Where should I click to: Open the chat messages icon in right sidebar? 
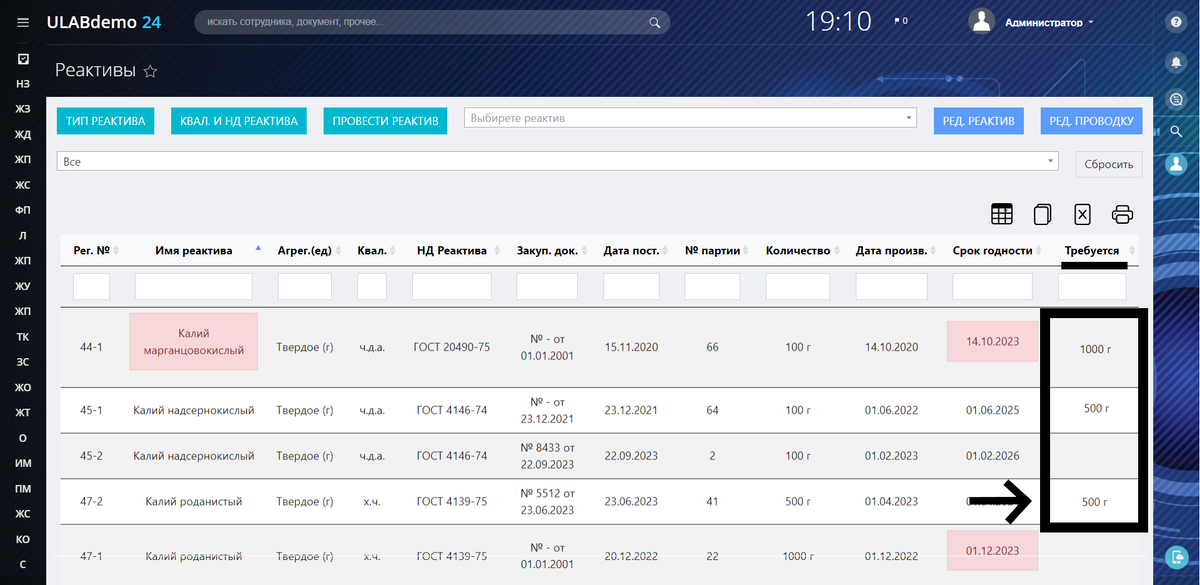[x=1176, y=98]
